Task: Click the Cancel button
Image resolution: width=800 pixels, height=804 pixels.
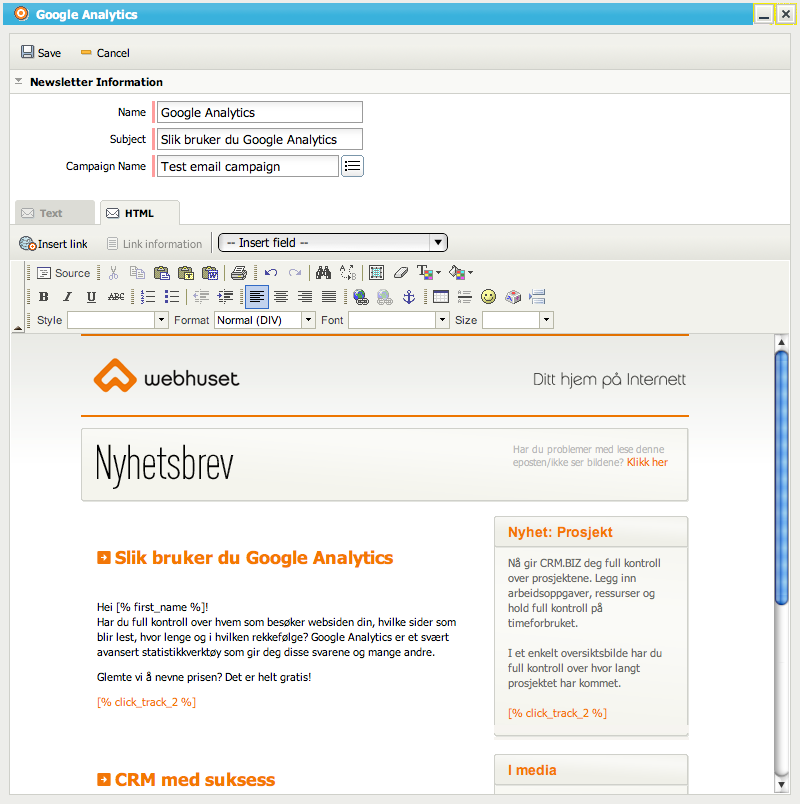Action: click(x=105, y=53)
